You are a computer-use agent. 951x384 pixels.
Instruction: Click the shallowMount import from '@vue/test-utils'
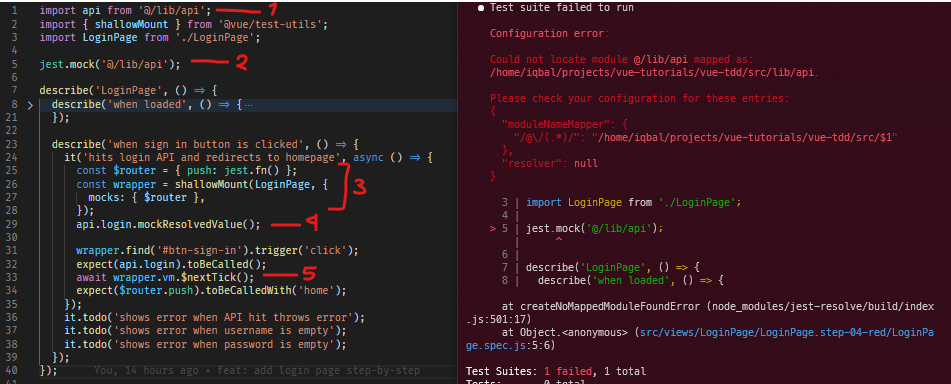pyautogui.click(x=184, y=24)
